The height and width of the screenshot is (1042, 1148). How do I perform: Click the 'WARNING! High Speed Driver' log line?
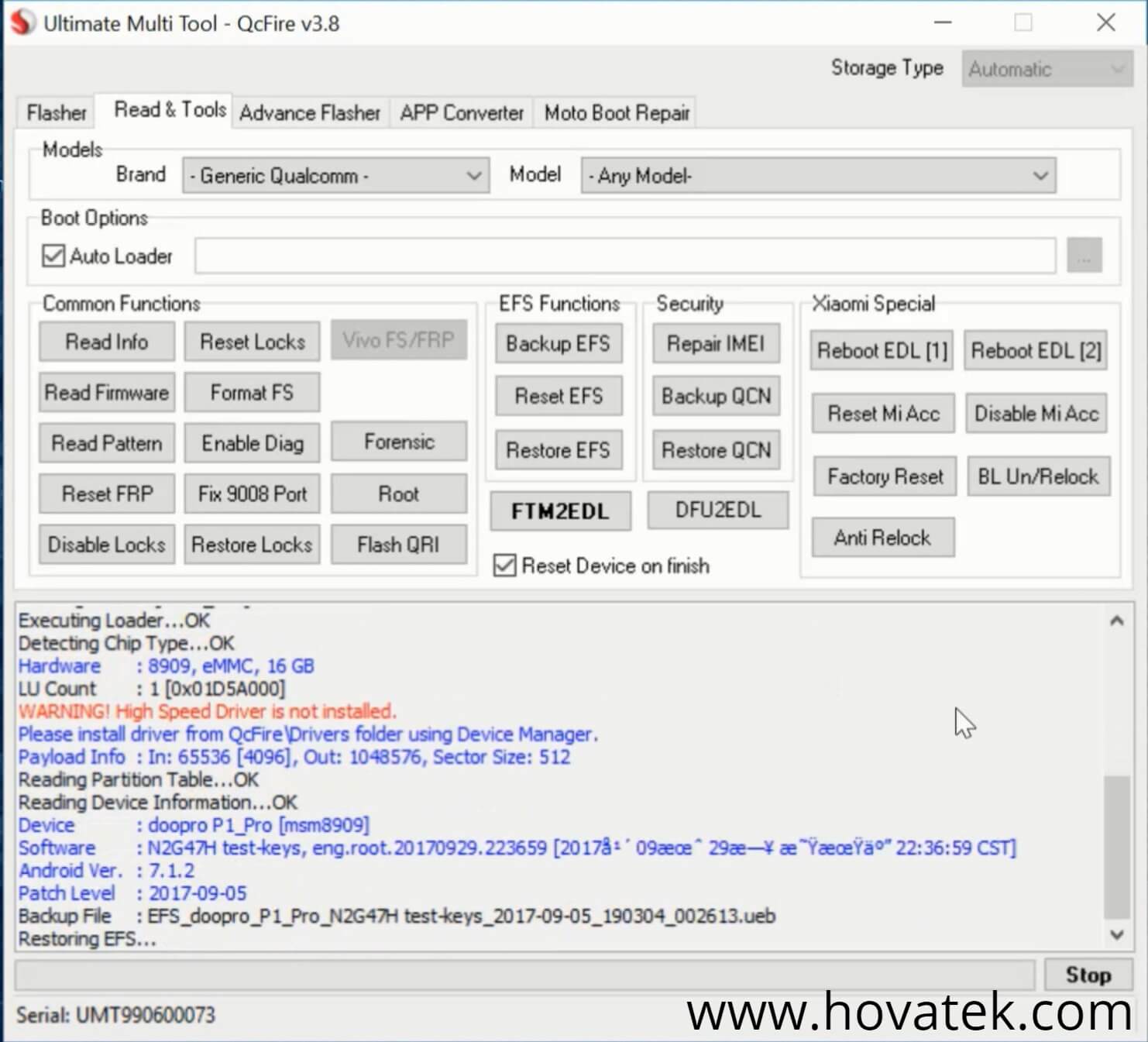(207, 711)
